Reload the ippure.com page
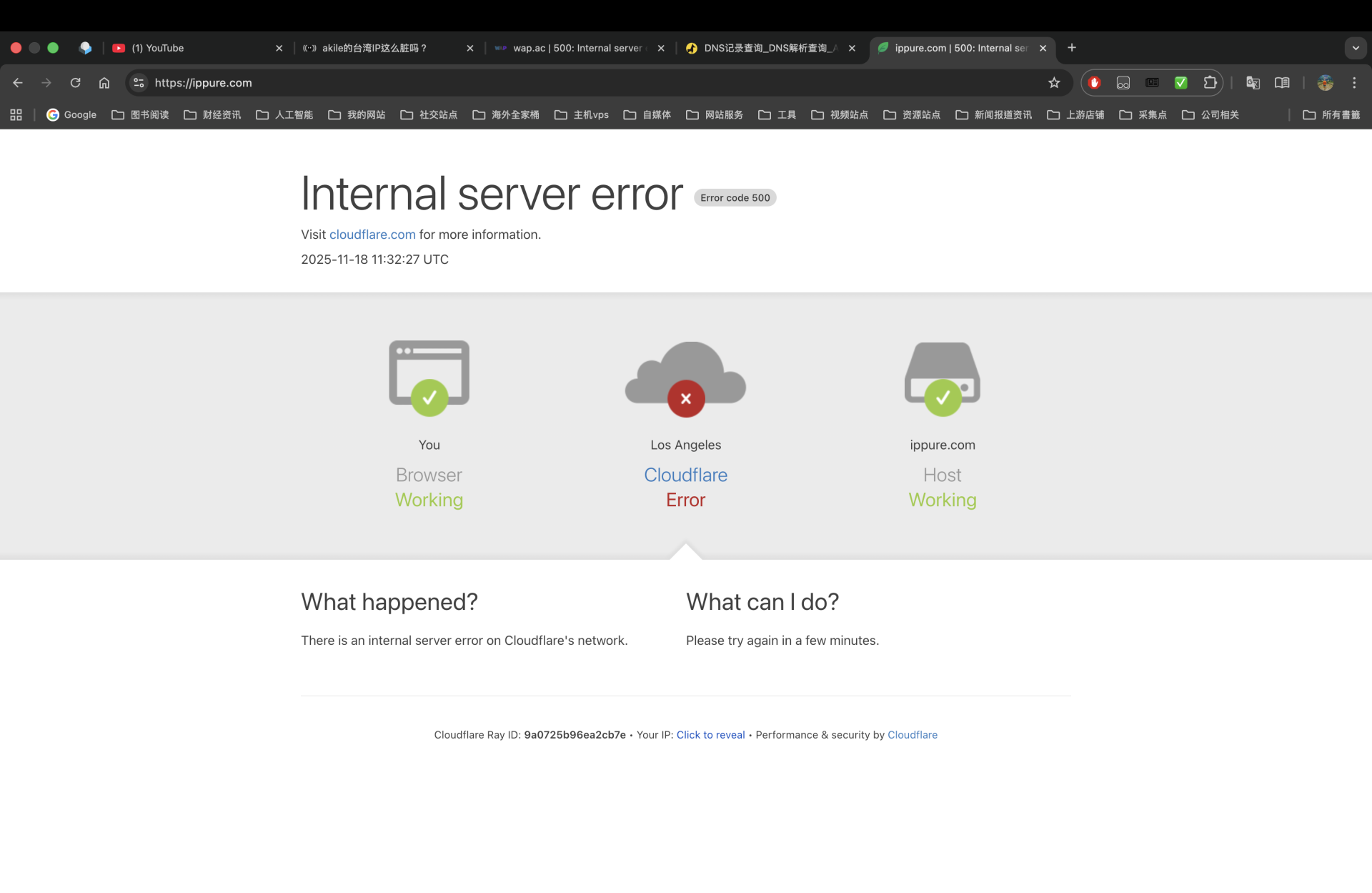 75,83
